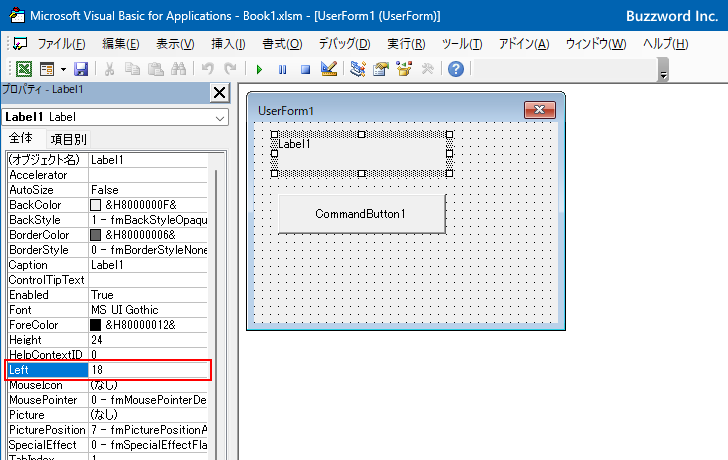The image size is (728, 460).
Task: Click Label1 bottom-right resize handle
Action: tap(449, 174)
